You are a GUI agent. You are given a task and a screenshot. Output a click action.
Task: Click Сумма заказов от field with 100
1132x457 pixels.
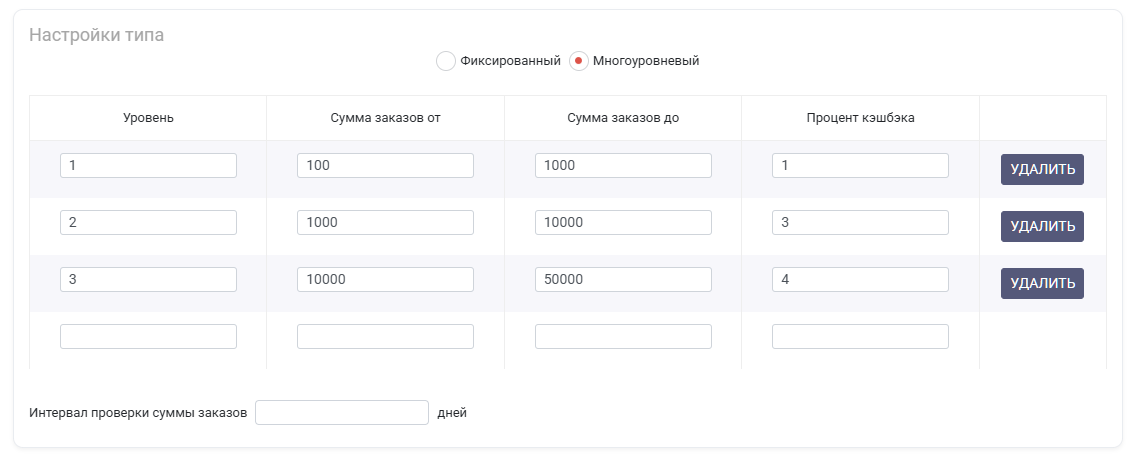pos(386,165)
